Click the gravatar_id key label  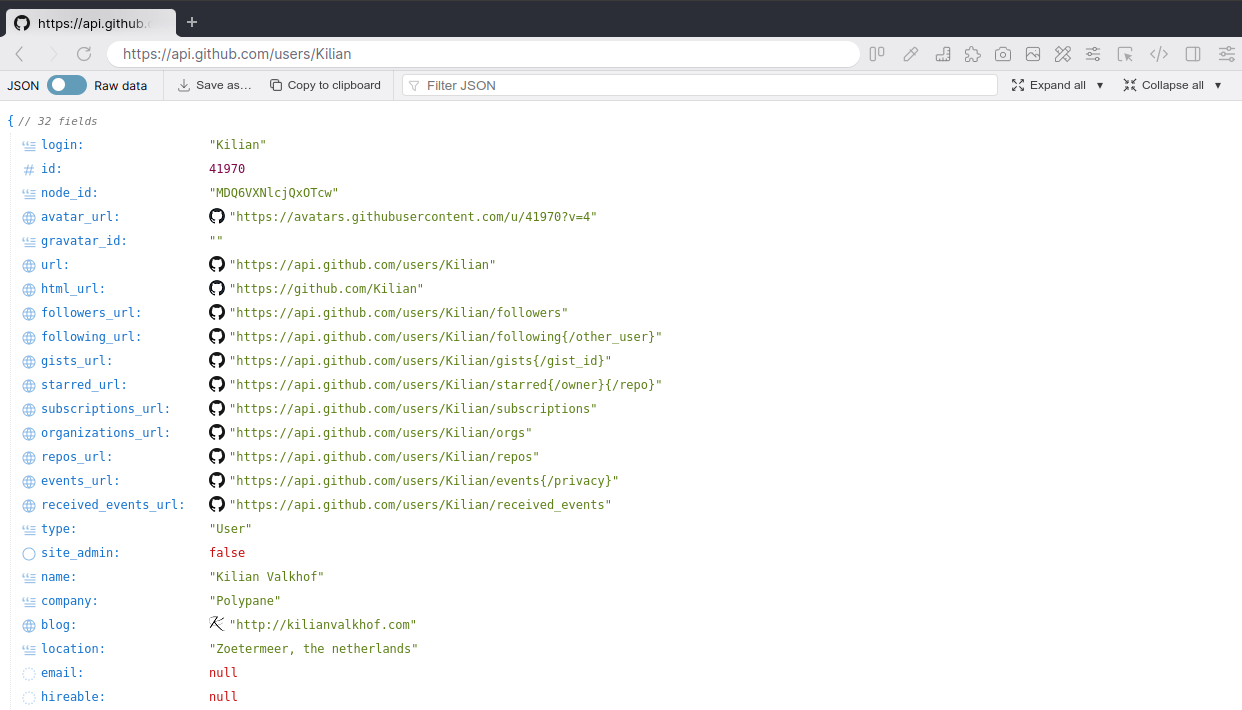tap(84, 241)
